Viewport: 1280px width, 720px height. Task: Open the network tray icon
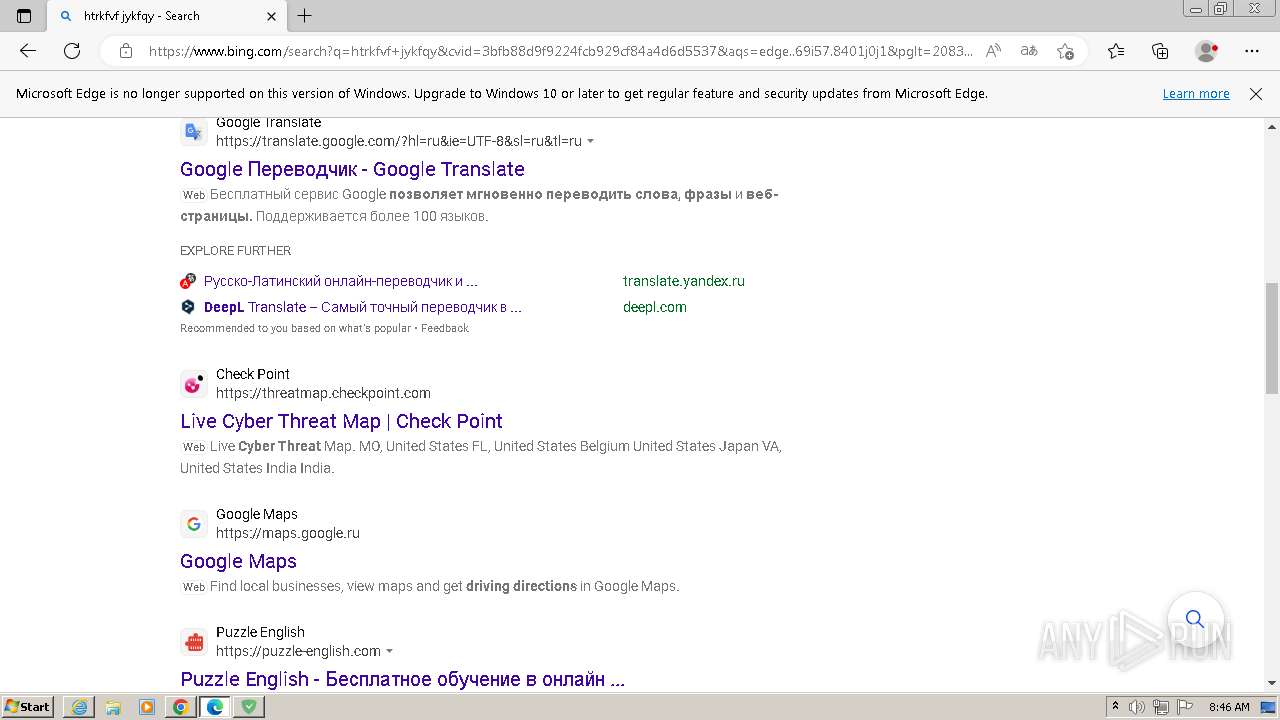tap(1160, 707)
